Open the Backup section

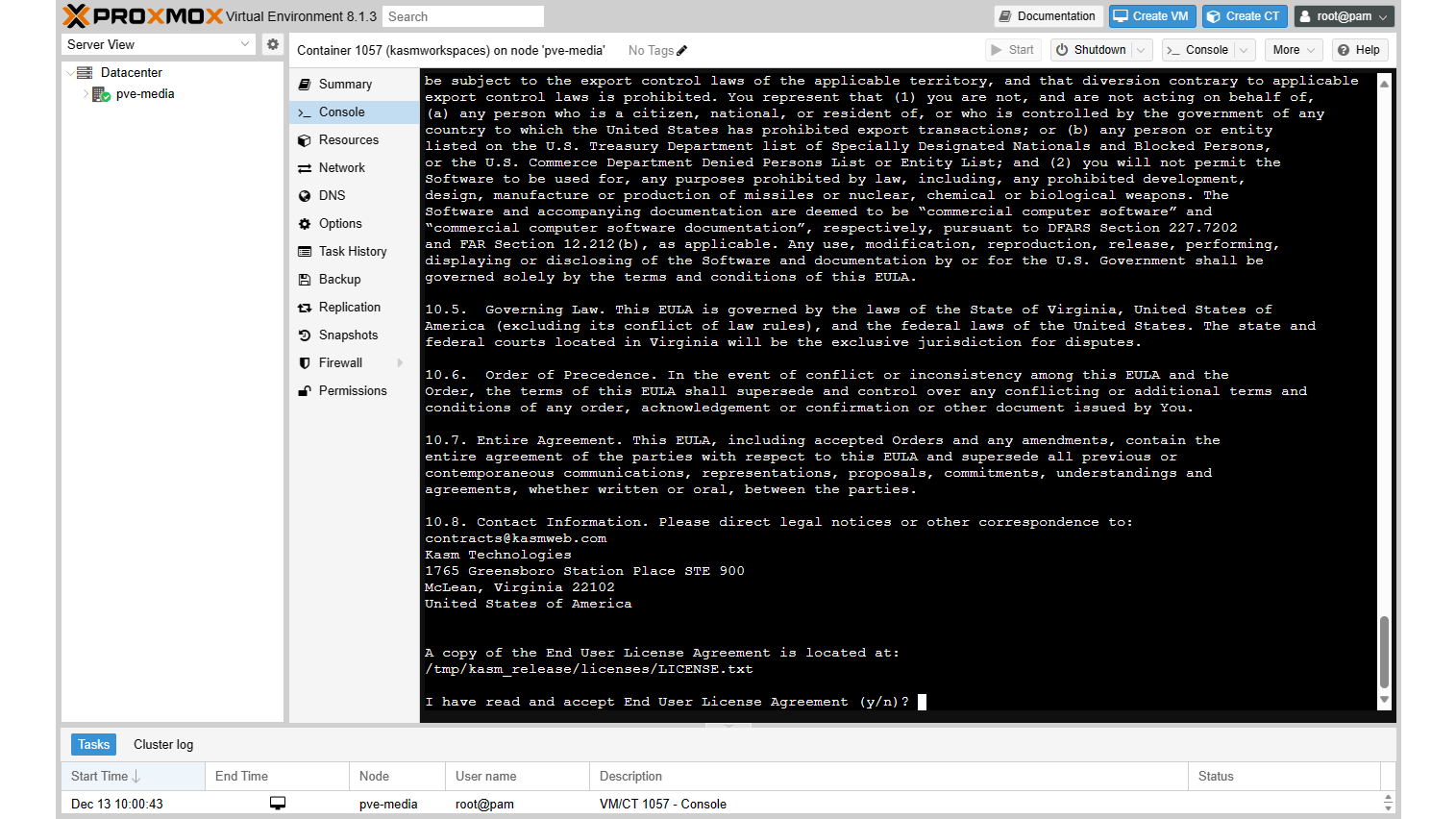click(x=338, y=279)
